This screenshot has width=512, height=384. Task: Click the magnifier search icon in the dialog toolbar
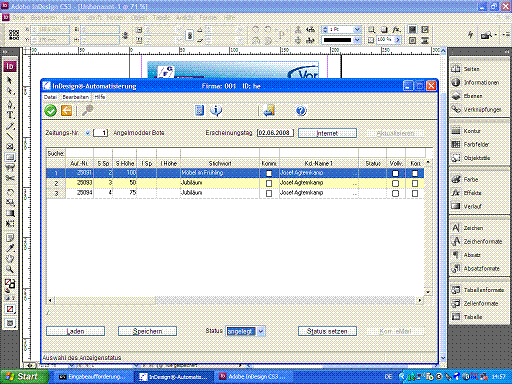[x=88, y=110]
